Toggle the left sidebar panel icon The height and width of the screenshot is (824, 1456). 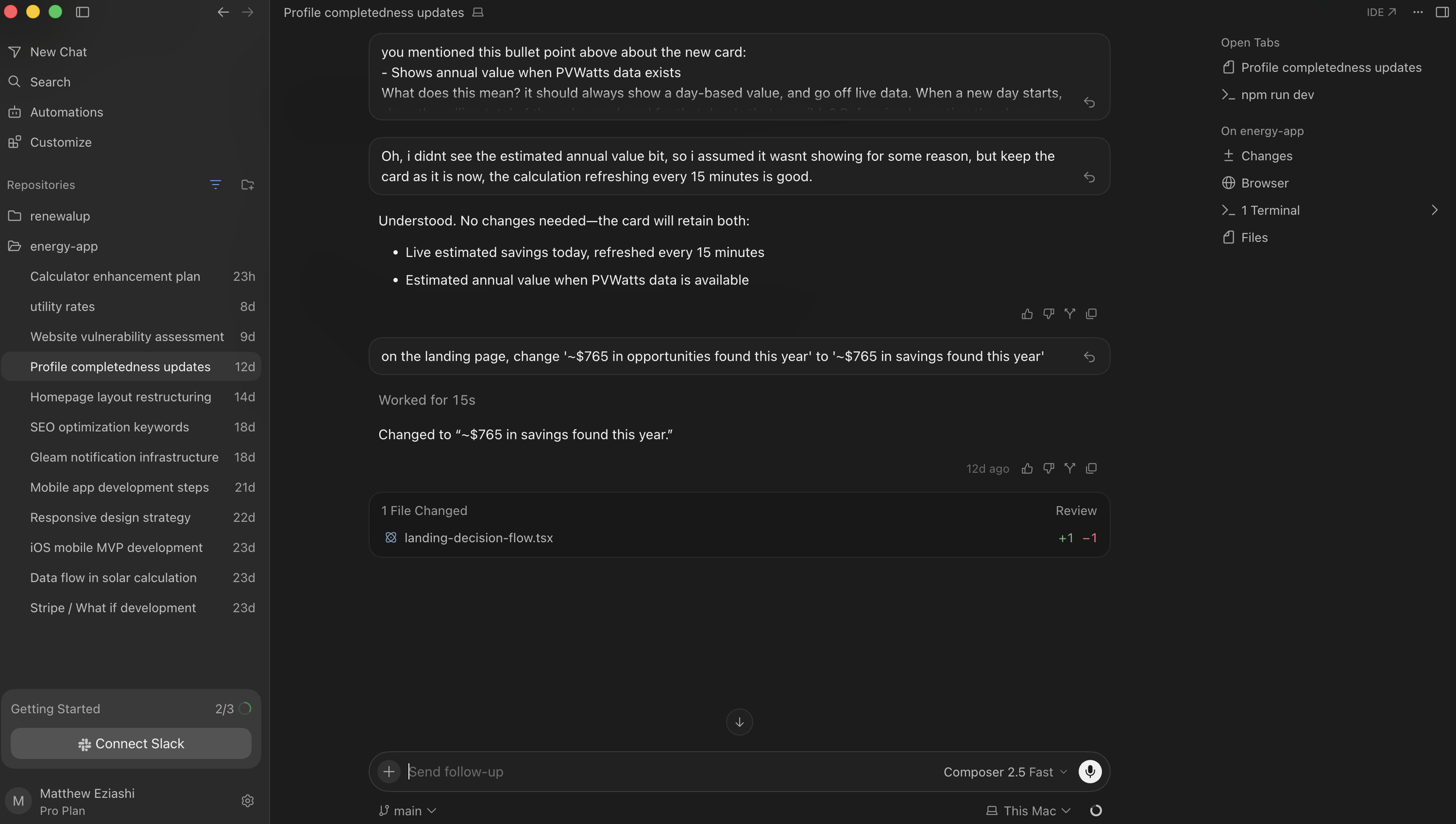pos(83,12)
